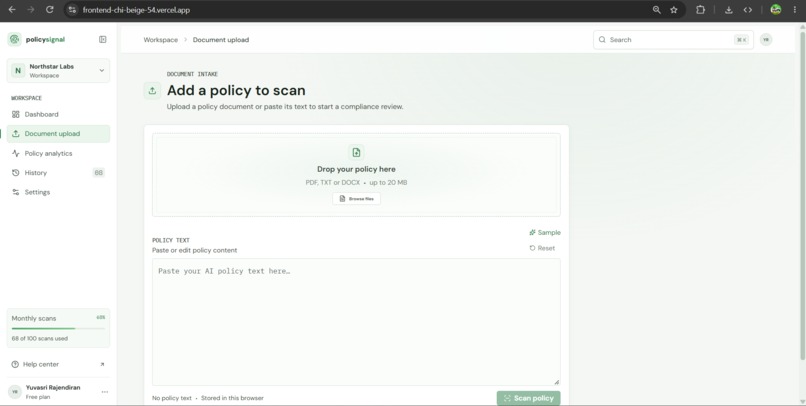Click the 'Add a policy to scan' heading

[x=236, y=90]
